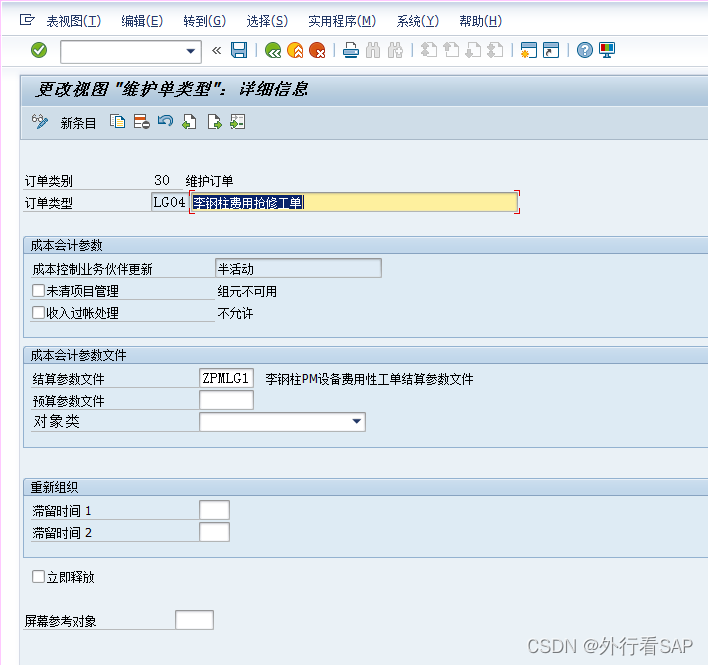
Task: Open the 选择(S) menu
Action: pyautogui.click(x=267, y=21)
